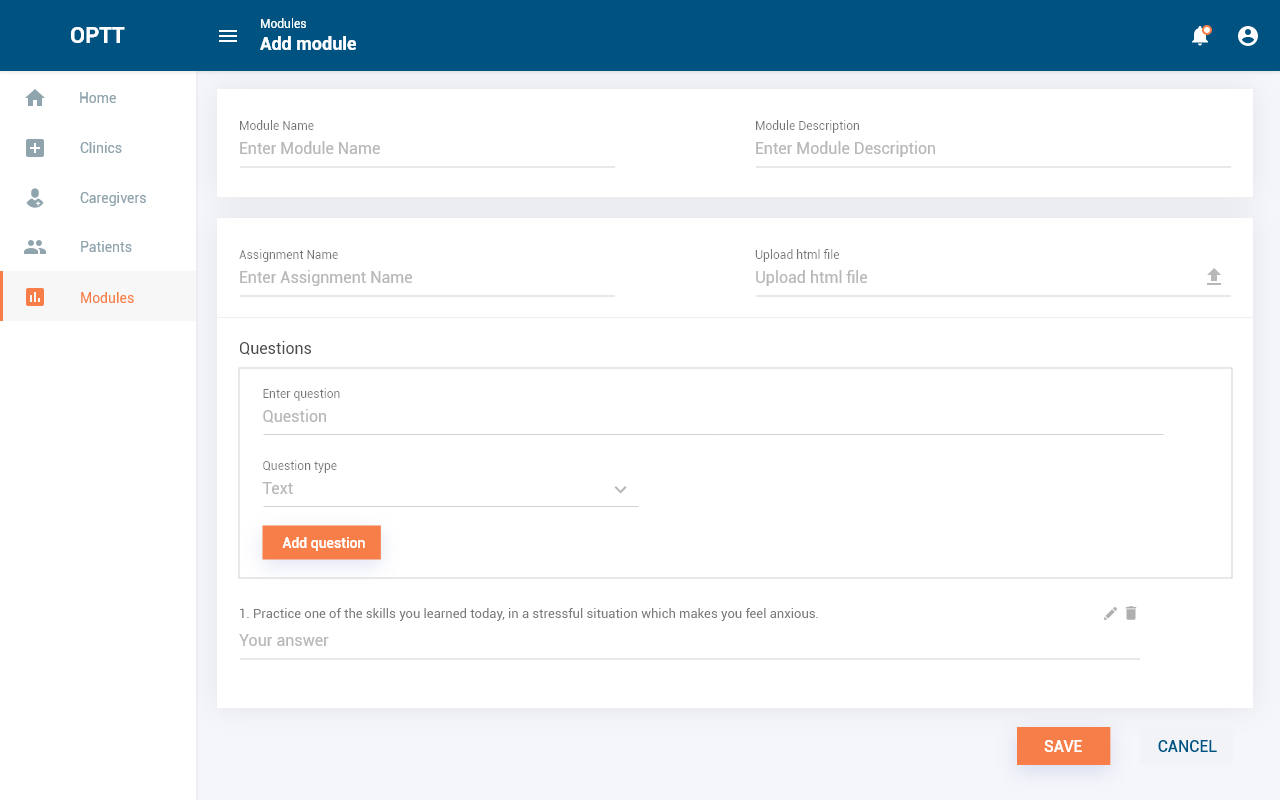Go to Patients in sidebar

click(106, 247)
